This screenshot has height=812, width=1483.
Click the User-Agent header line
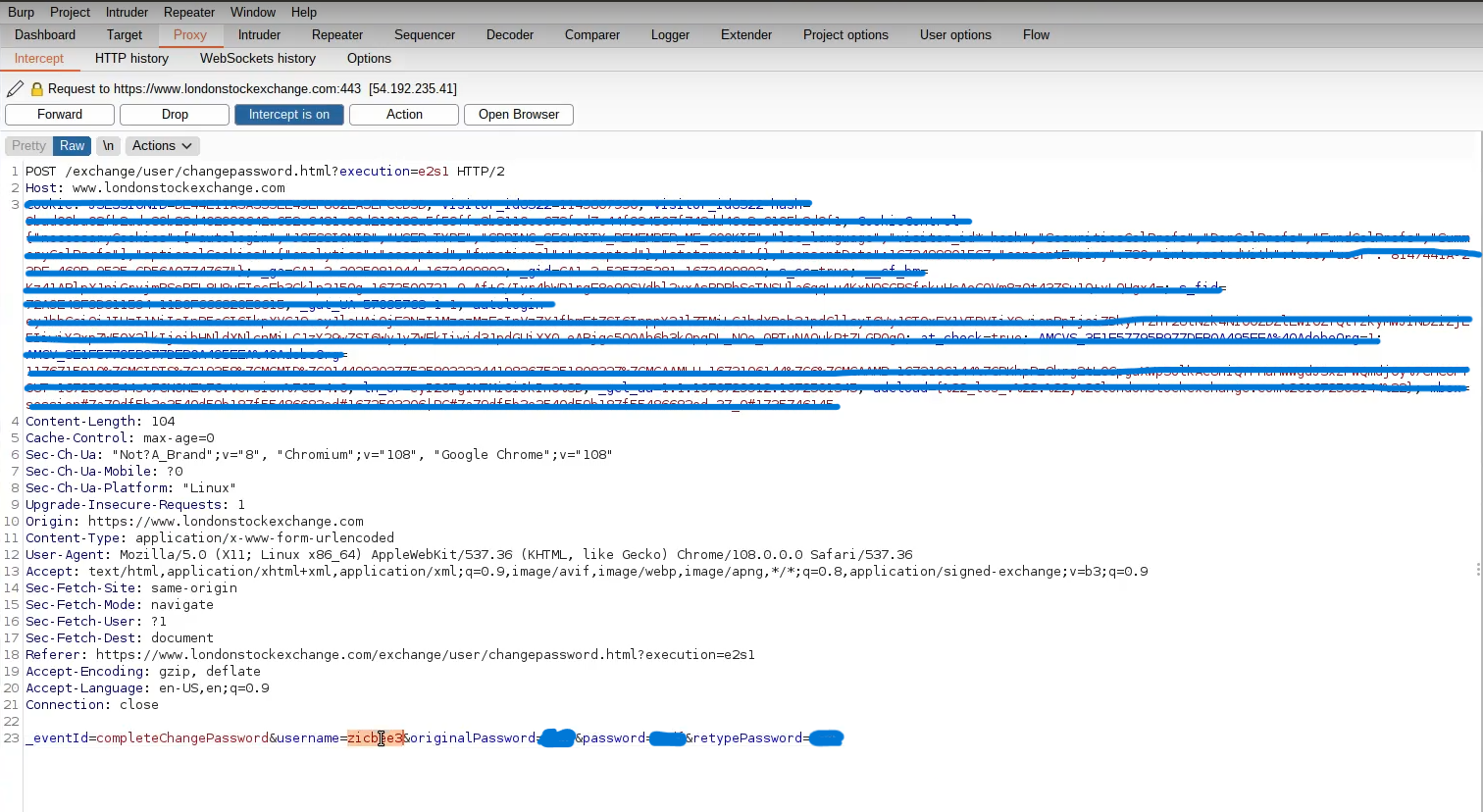(469, 555)
